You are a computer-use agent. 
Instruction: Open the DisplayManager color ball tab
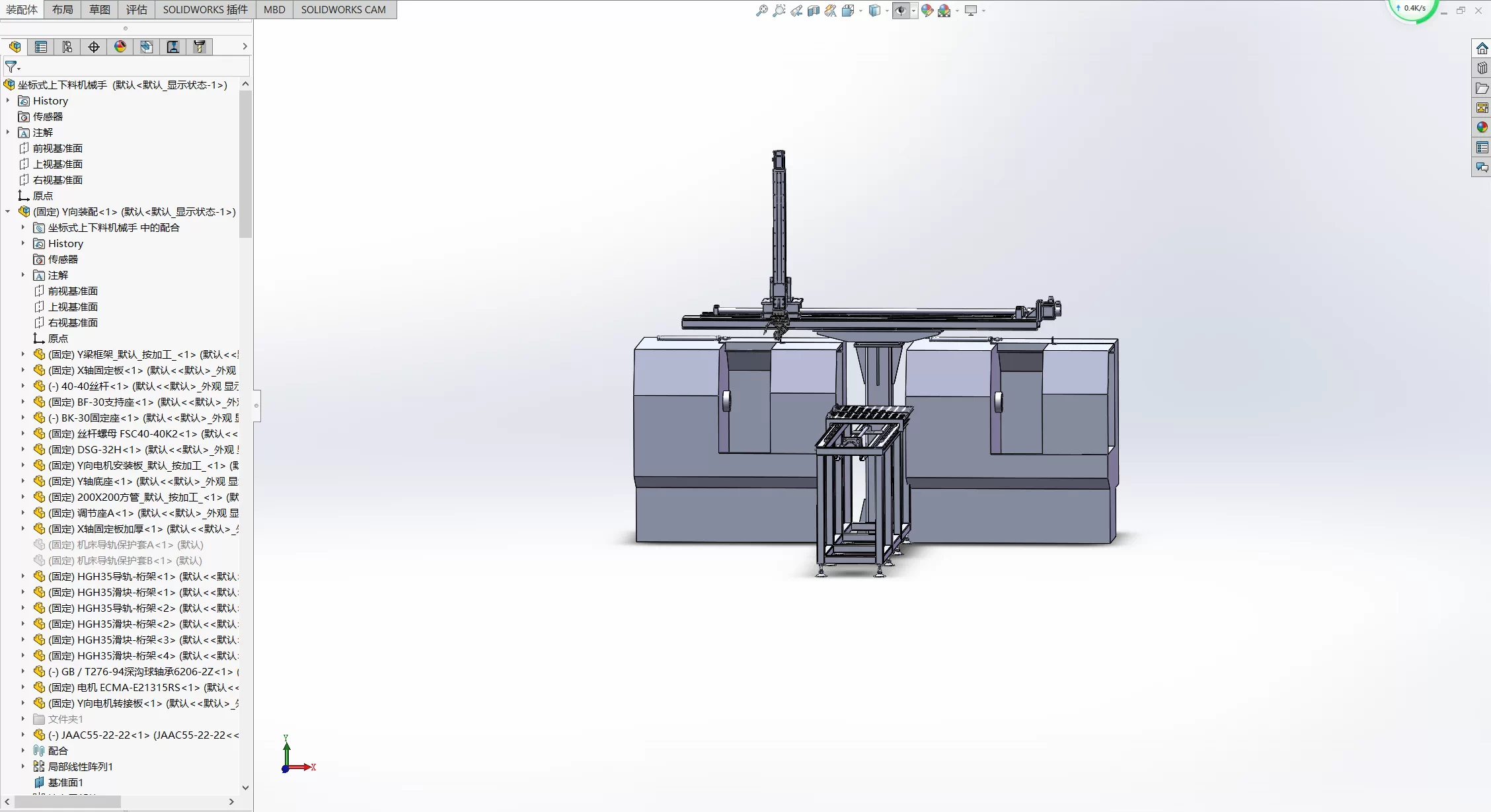120,46
